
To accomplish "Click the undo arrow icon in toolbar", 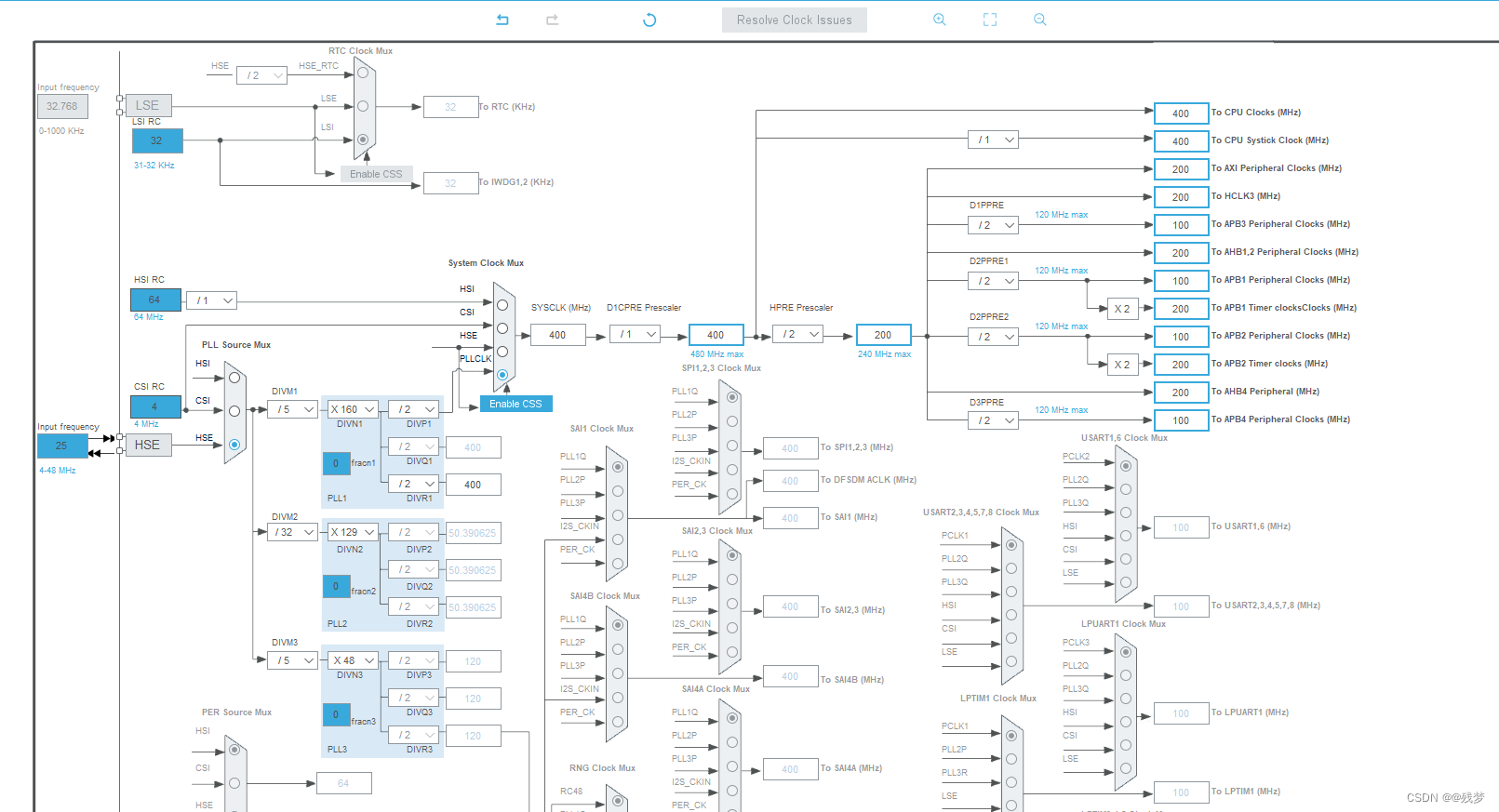I will (x=502, y=20).
